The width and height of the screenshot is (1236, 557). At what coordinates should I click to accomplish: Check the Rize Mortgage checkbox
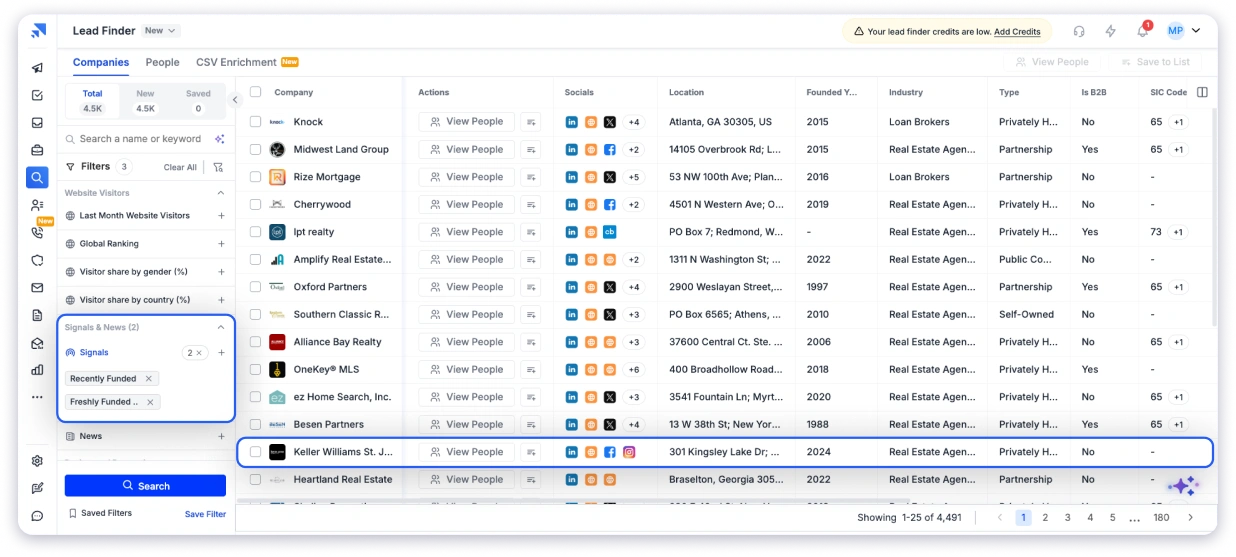click(x=256, y=177)
